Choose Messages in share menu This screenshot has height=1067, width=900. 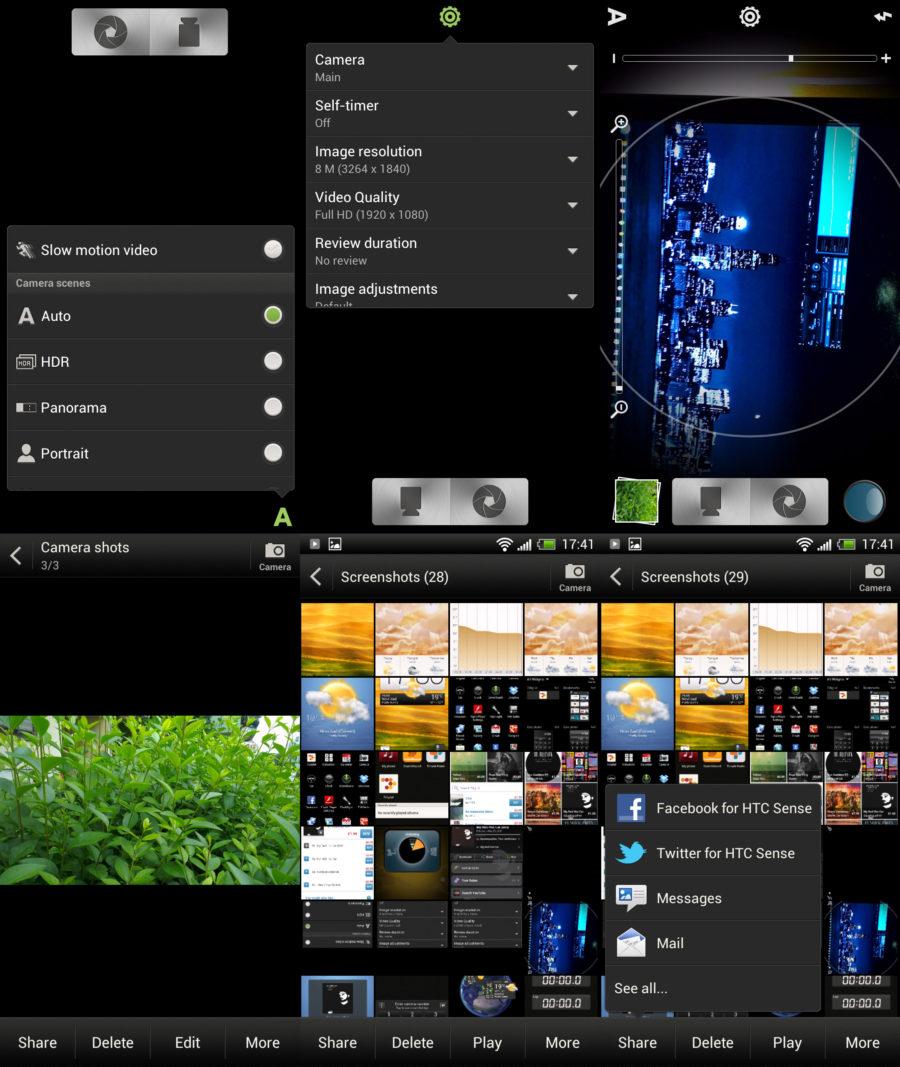click(x=713, y=898)
